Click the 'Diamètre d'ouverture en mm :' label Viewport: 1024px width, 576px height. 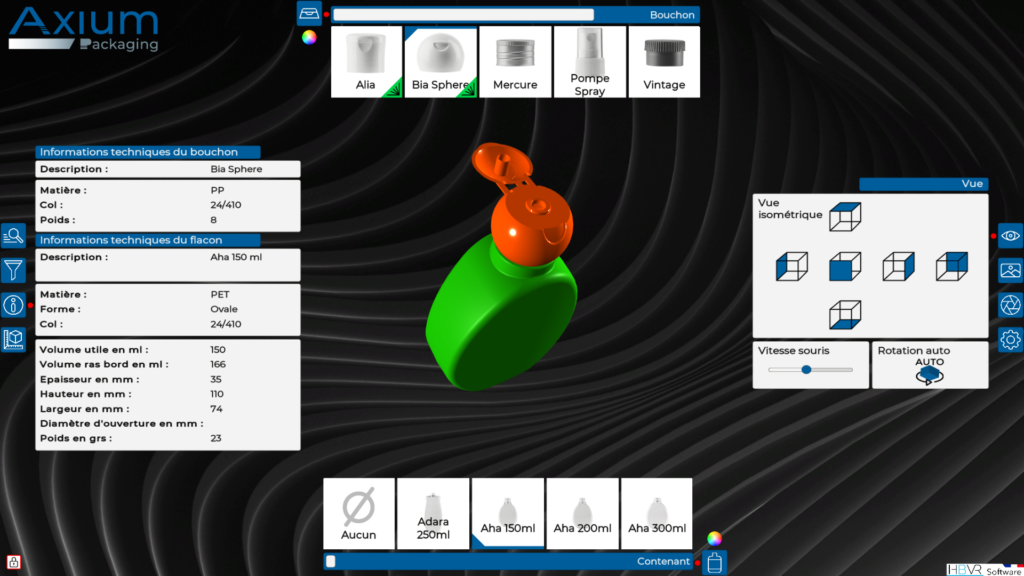pyautogui.click(x=121, y=424)
